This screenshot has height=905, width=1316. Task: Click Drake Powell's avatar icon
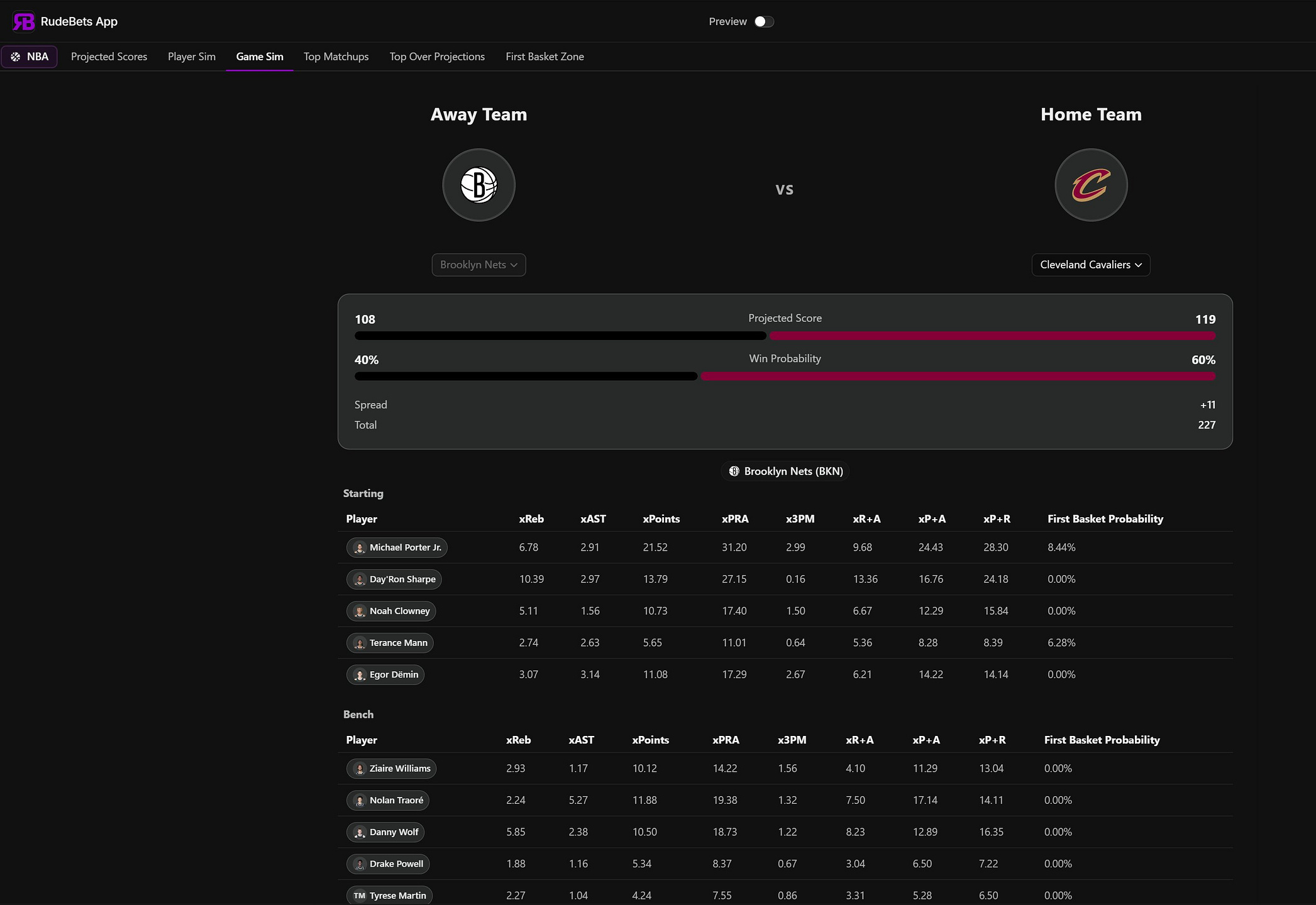tap(360, 864)
